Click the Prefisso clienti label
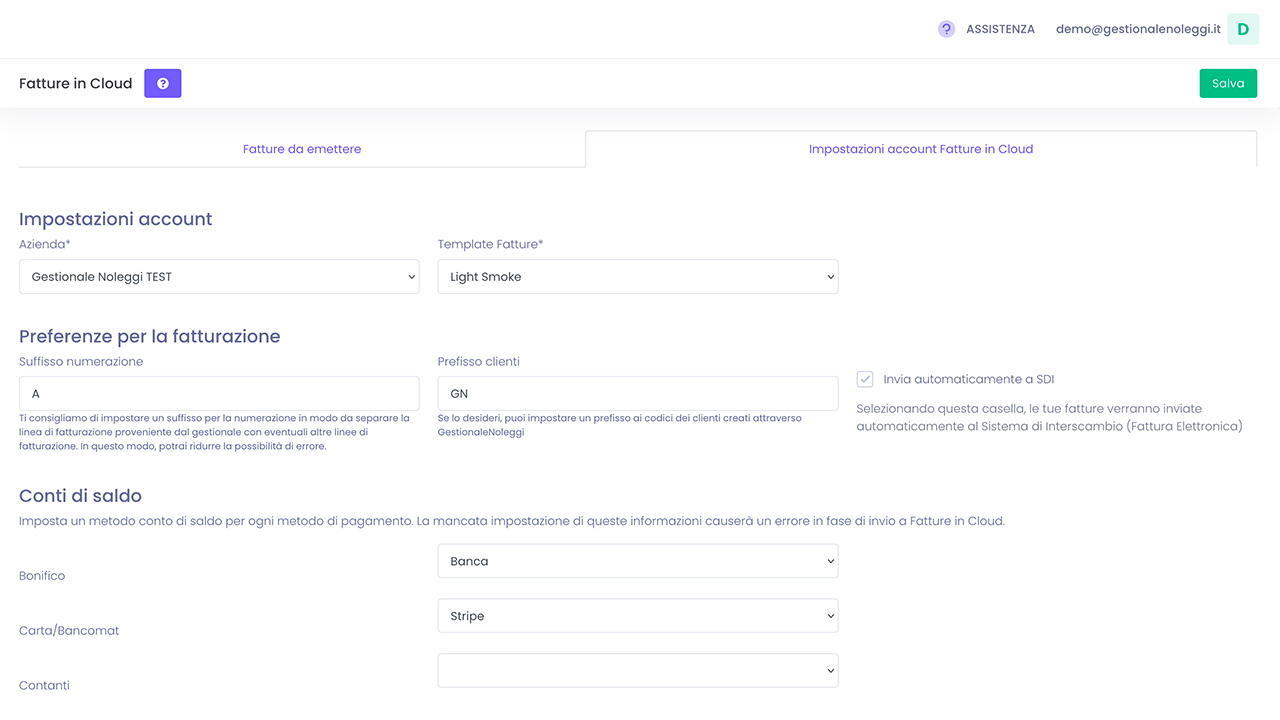The image size is (1280, 720). click(479, 362)
